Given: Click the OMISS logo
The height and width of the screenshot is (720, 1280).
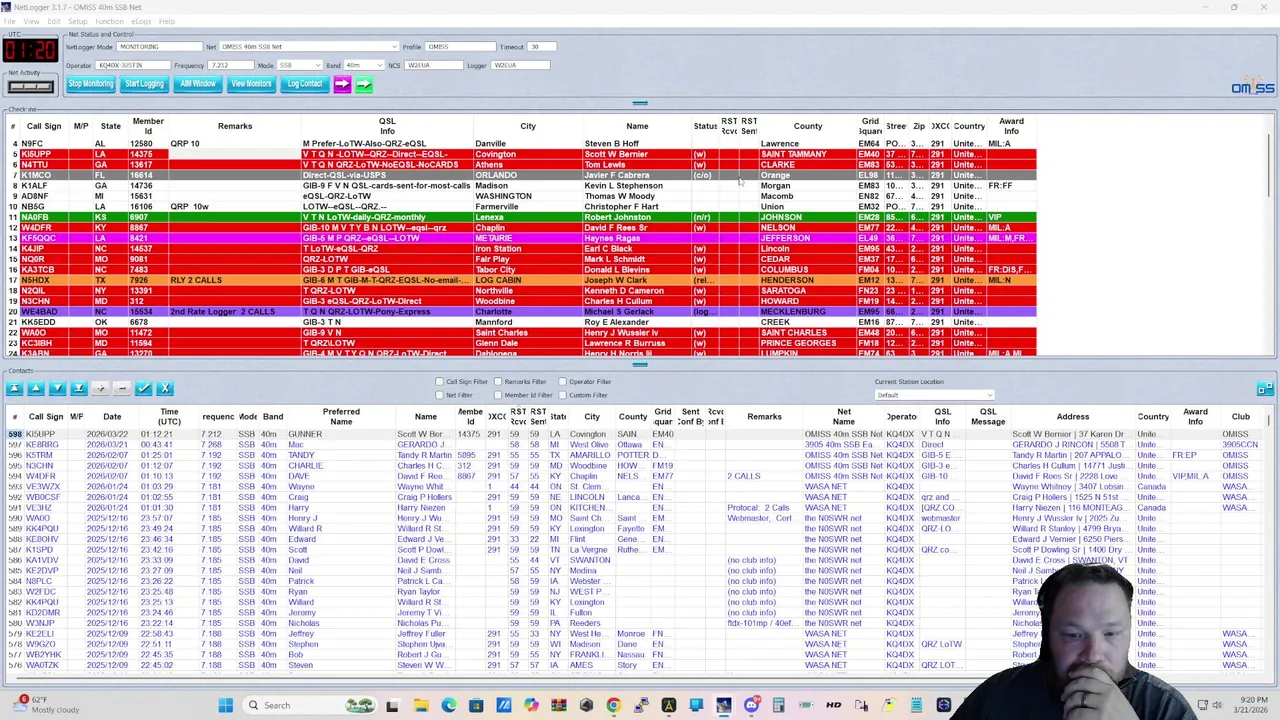Looking at the screenshot, I should (1252, 87).
